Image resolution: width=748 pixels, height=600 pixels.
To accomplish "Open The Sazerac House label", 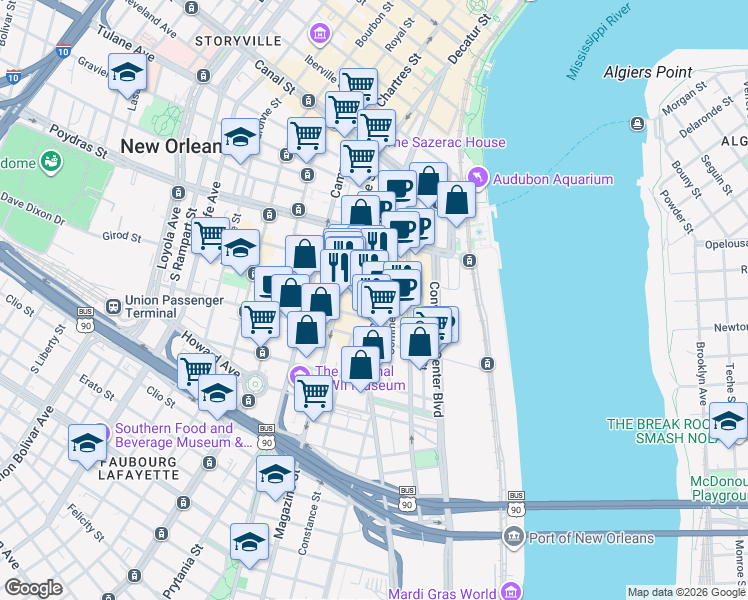I will coord(446,142).
